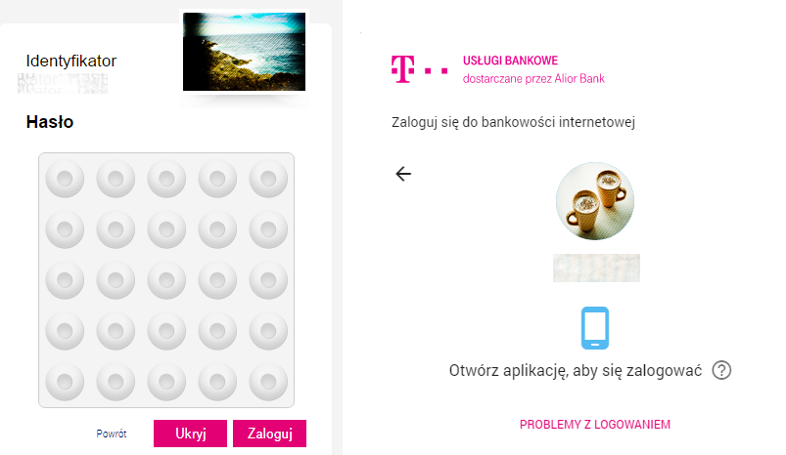The height and width of the screenshot is (455, 786).
Task: Select the center dot of password grid
Action: pyautogui.click(x=166, y=280)
